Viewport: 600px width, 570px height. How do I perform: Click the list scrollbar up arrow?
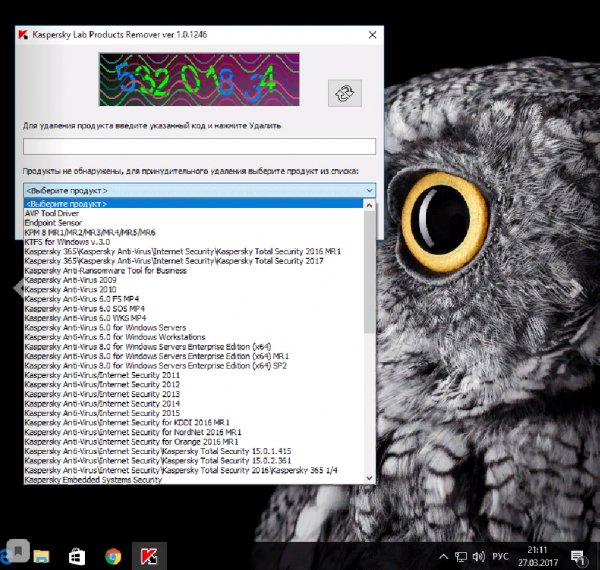point(369,205)
